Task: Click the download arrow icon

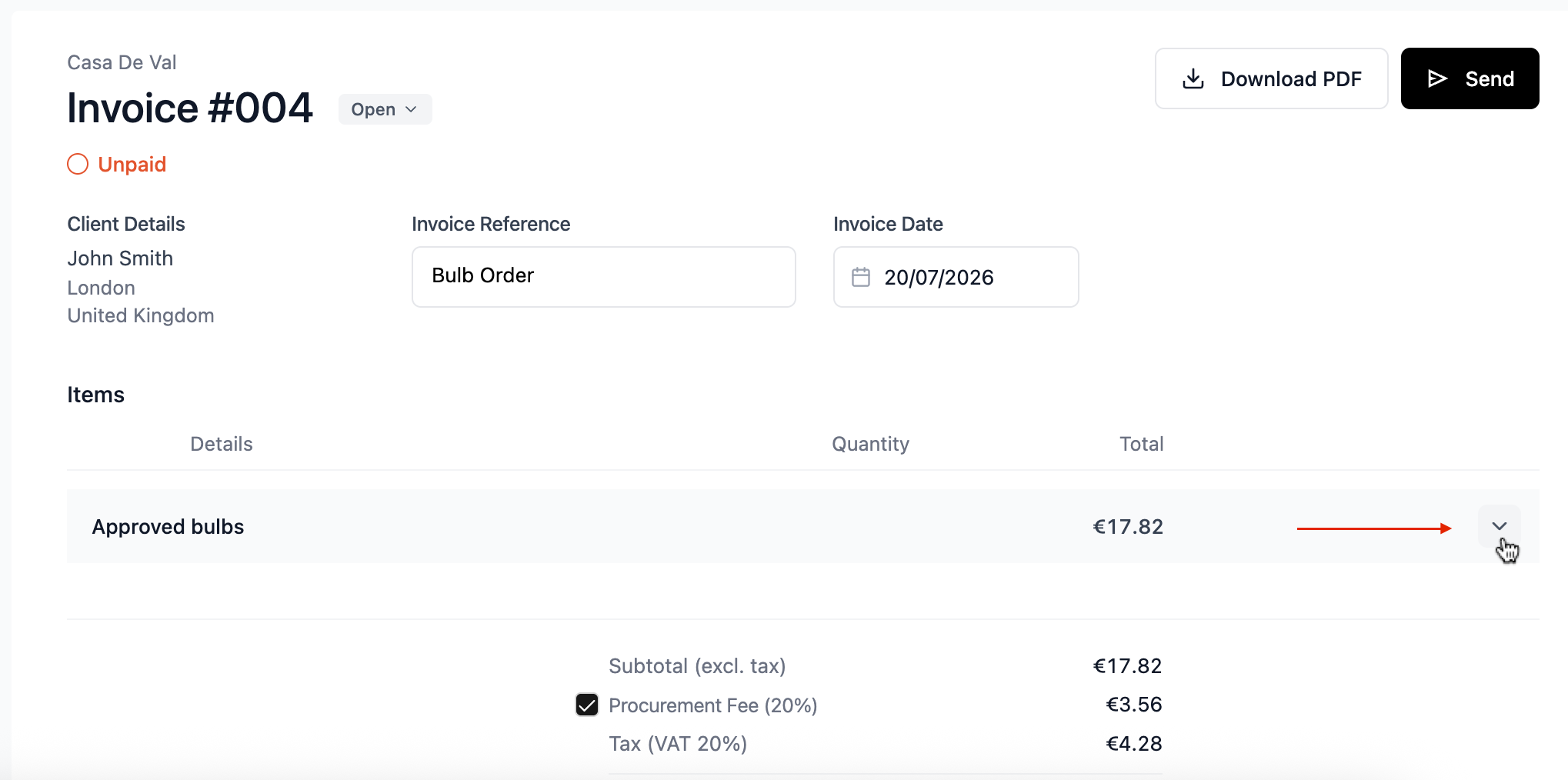Action: pos(1193,78)
